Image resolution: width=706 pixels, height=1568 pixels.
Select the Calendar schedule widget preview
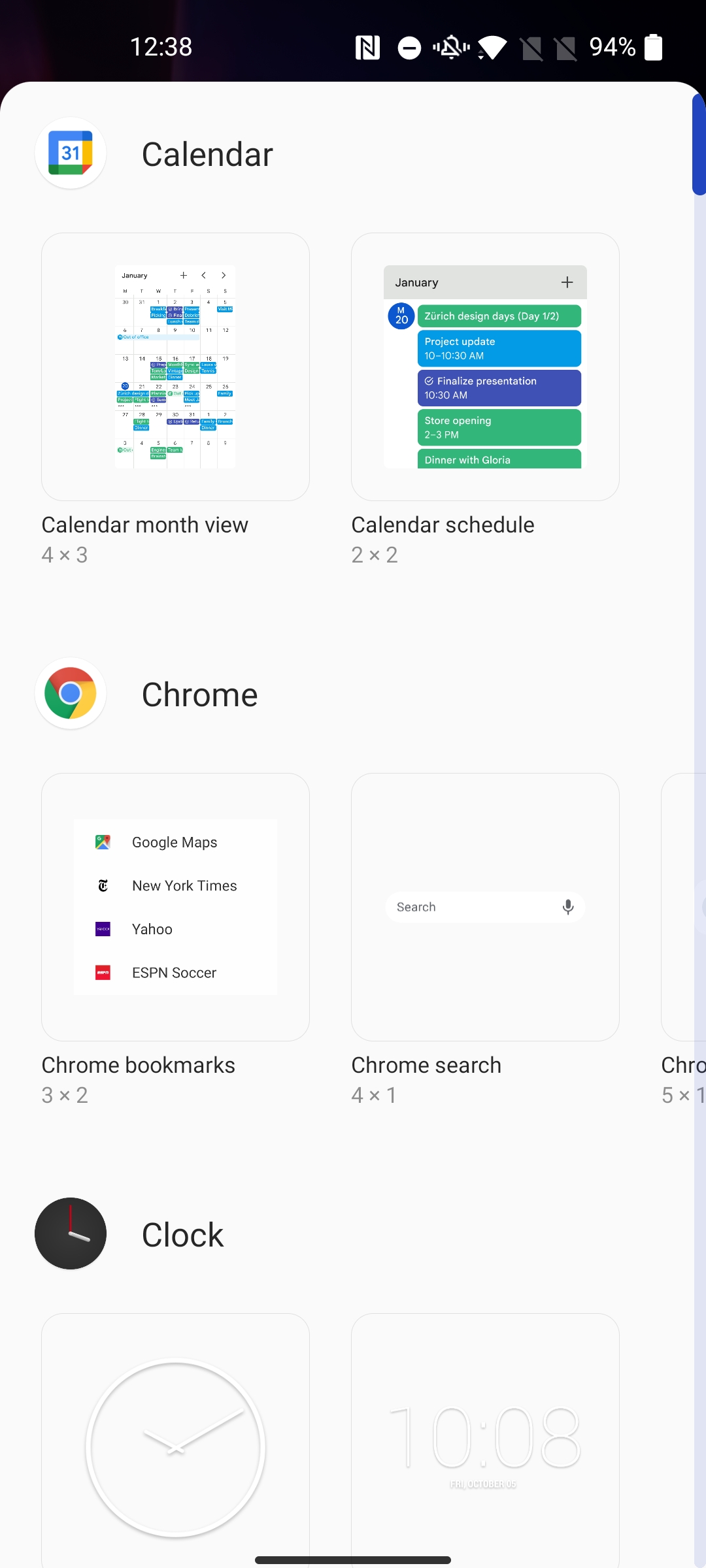[x=485, y=367]
